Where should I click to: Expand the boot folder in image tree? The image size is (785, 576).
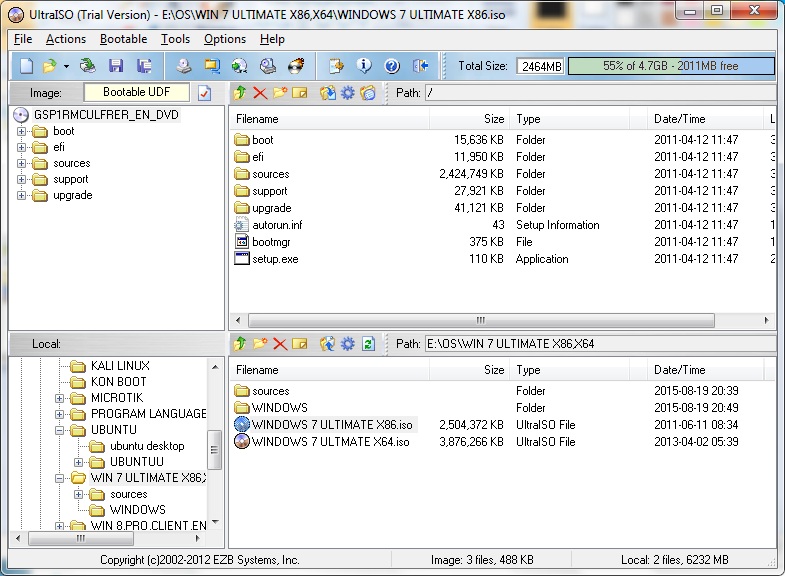coord(21,132)
